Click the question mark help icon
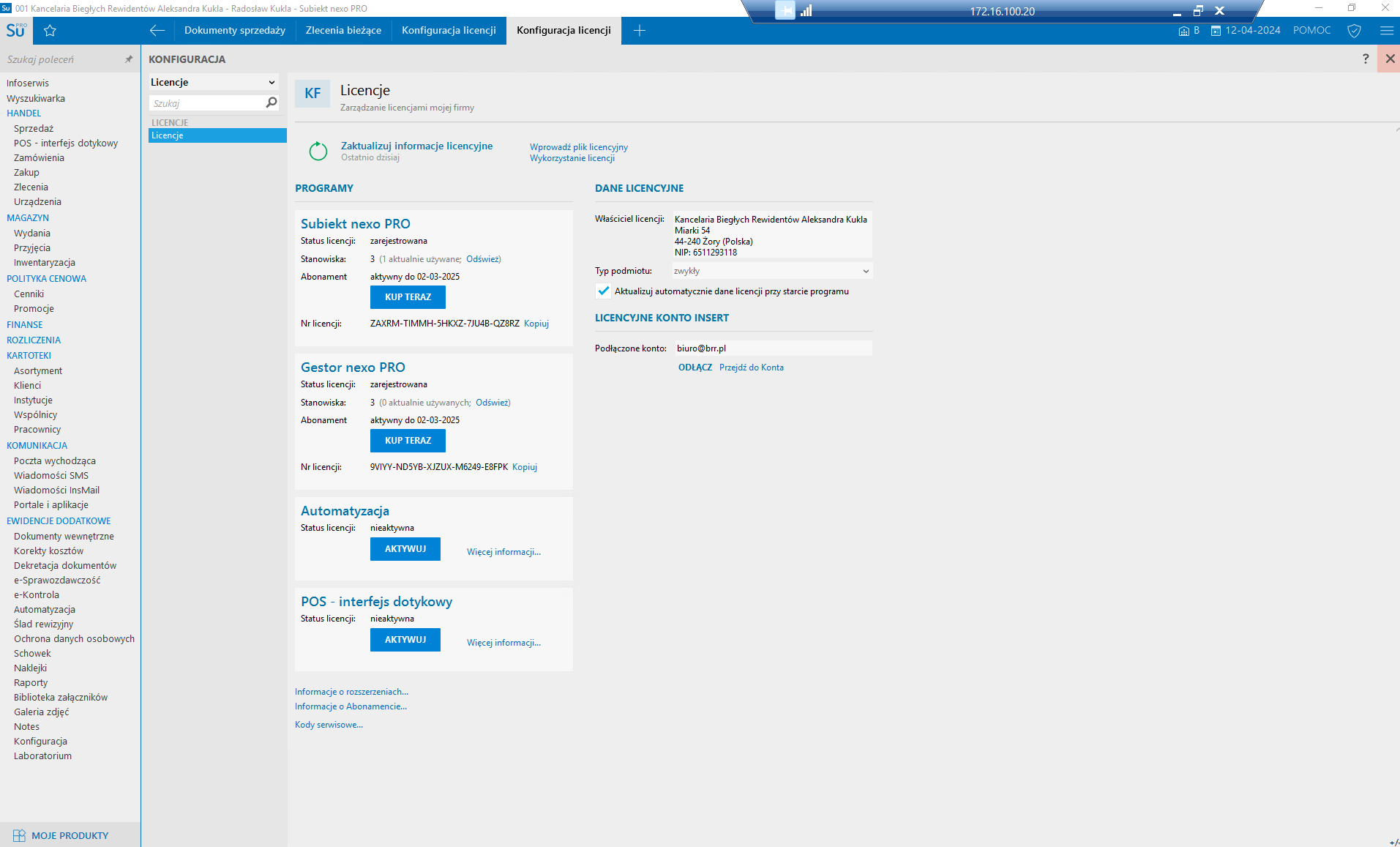 [1365, 59]
